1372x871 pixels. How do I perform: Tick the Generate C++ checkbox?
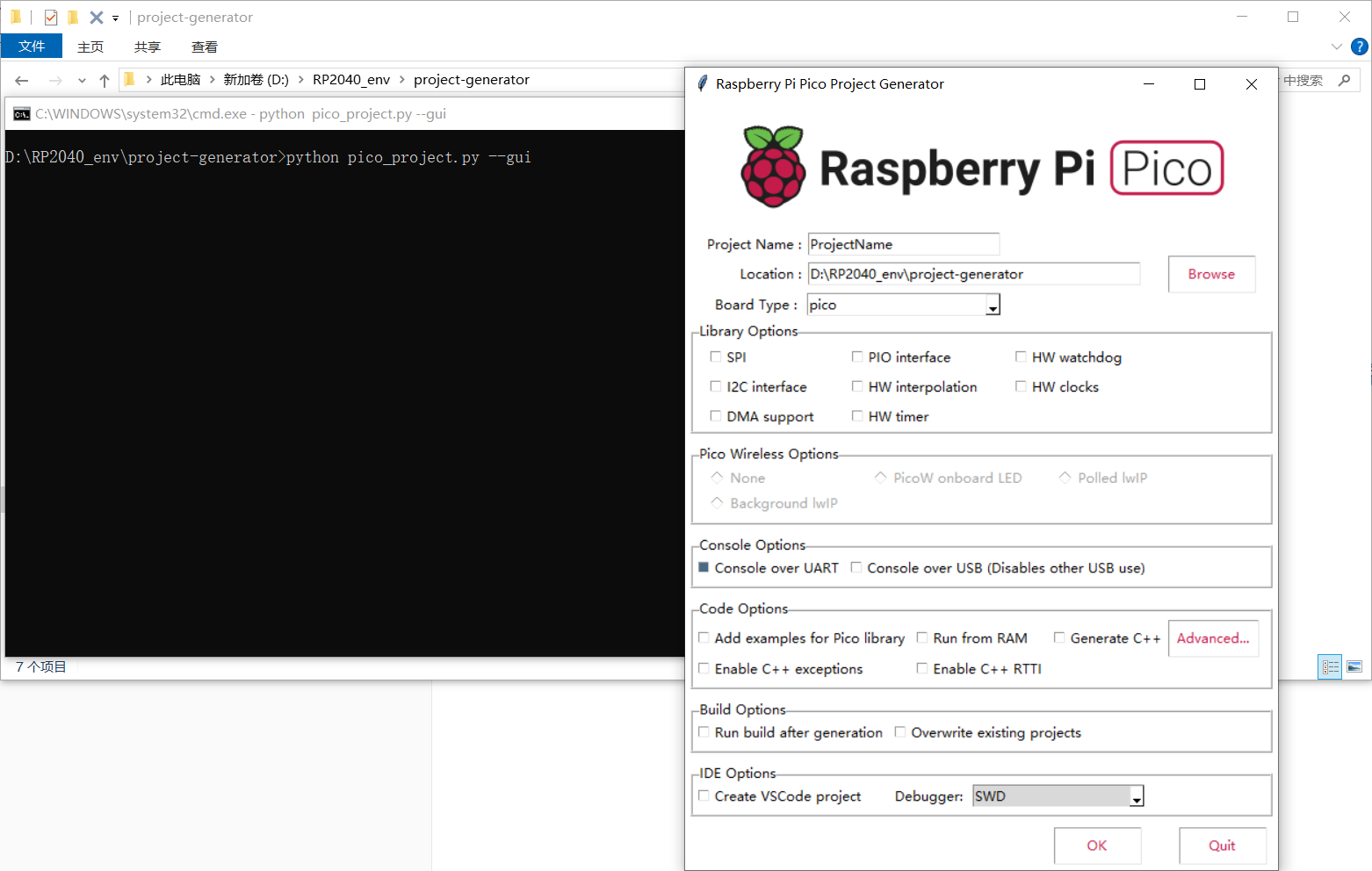[1059, 637]
